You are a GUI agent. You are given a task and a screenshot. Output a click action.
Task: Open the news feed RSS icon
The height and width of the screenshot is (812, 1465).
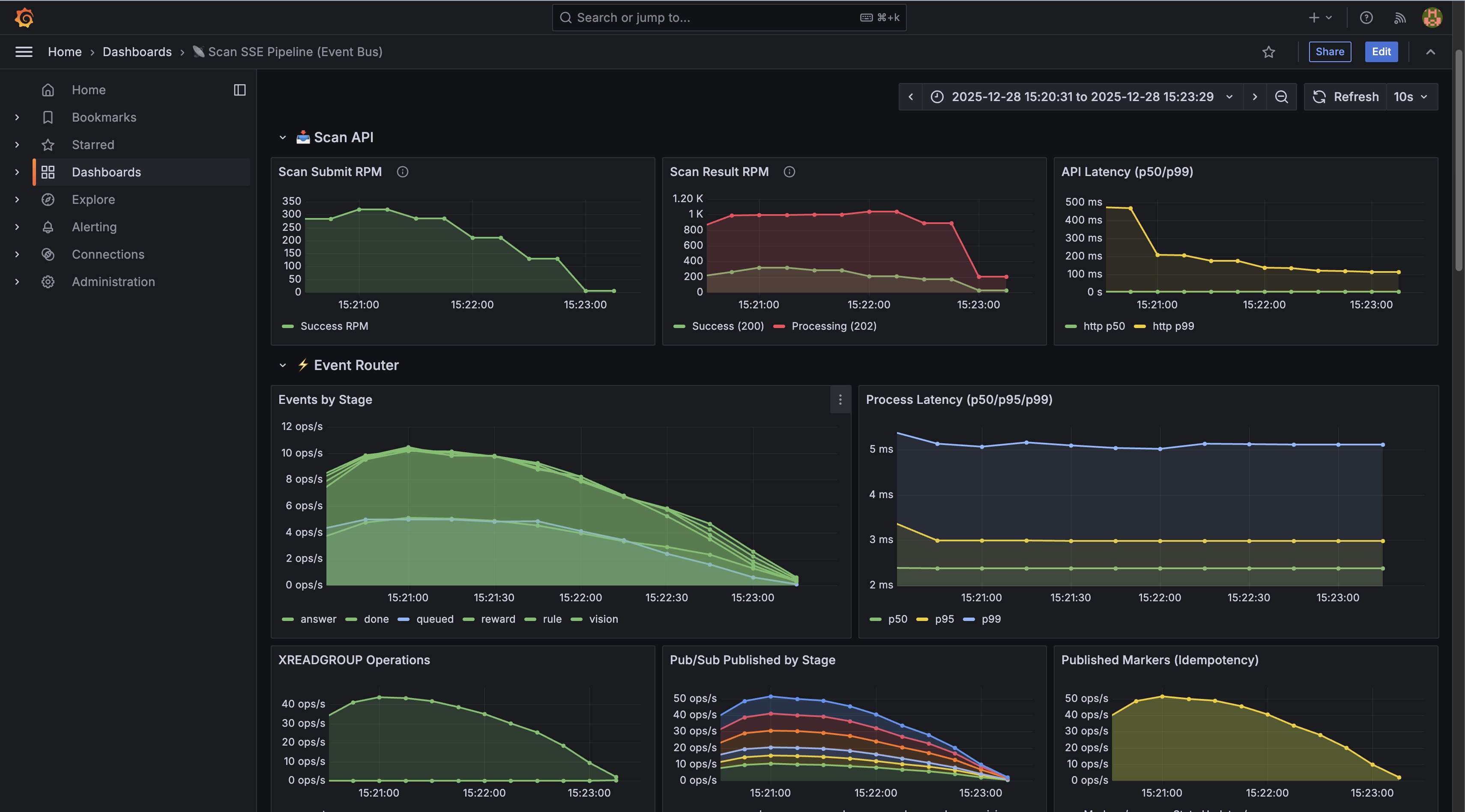1399,18
